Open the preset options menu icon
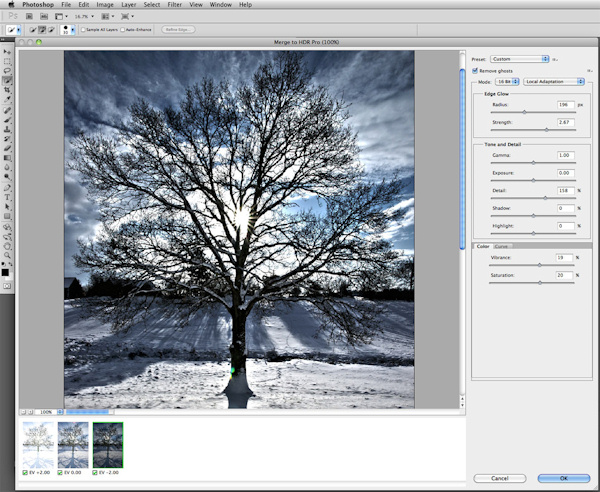 coord(556,59)
